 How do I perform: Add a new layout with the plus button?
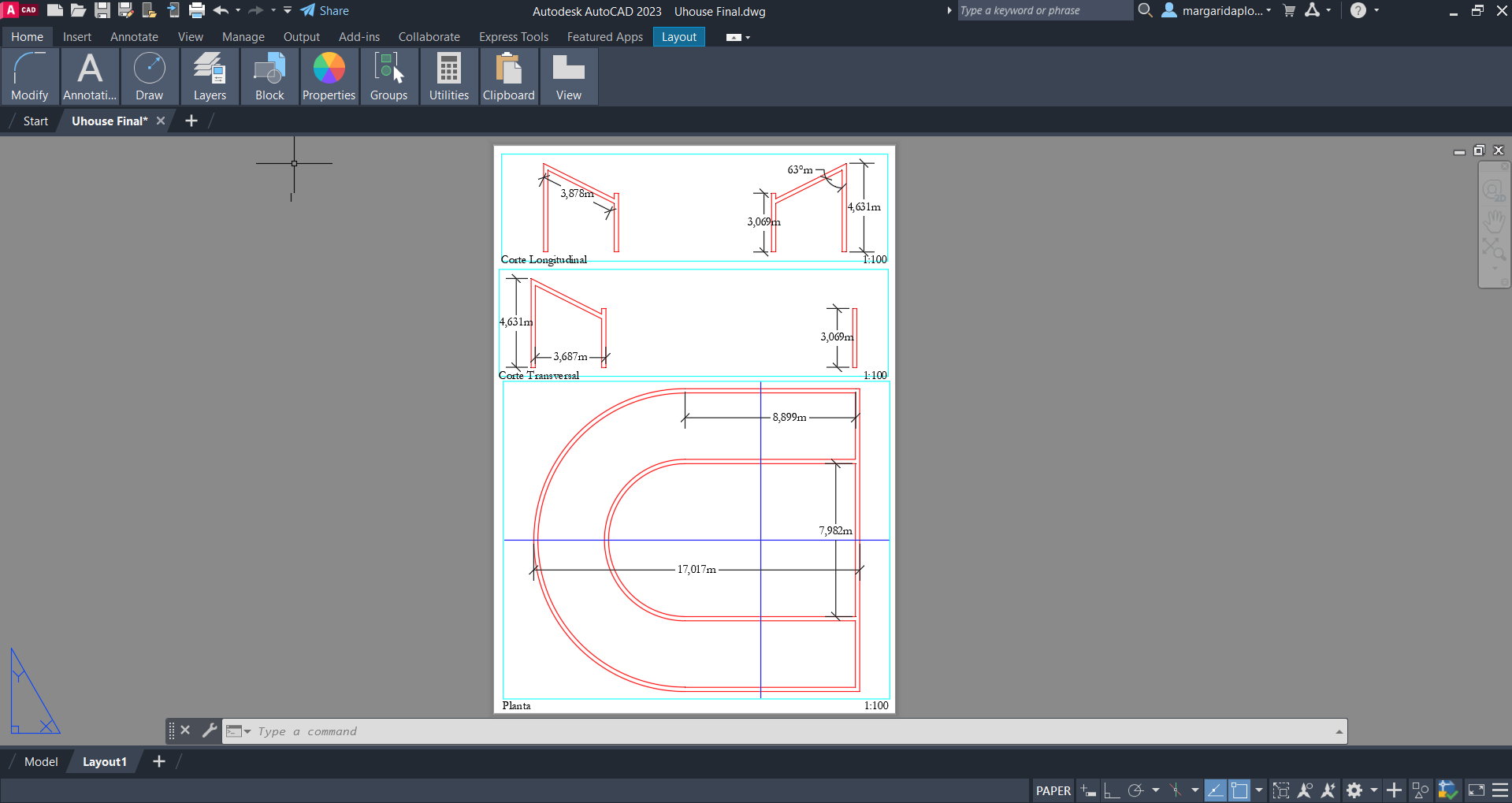(159, 761)
